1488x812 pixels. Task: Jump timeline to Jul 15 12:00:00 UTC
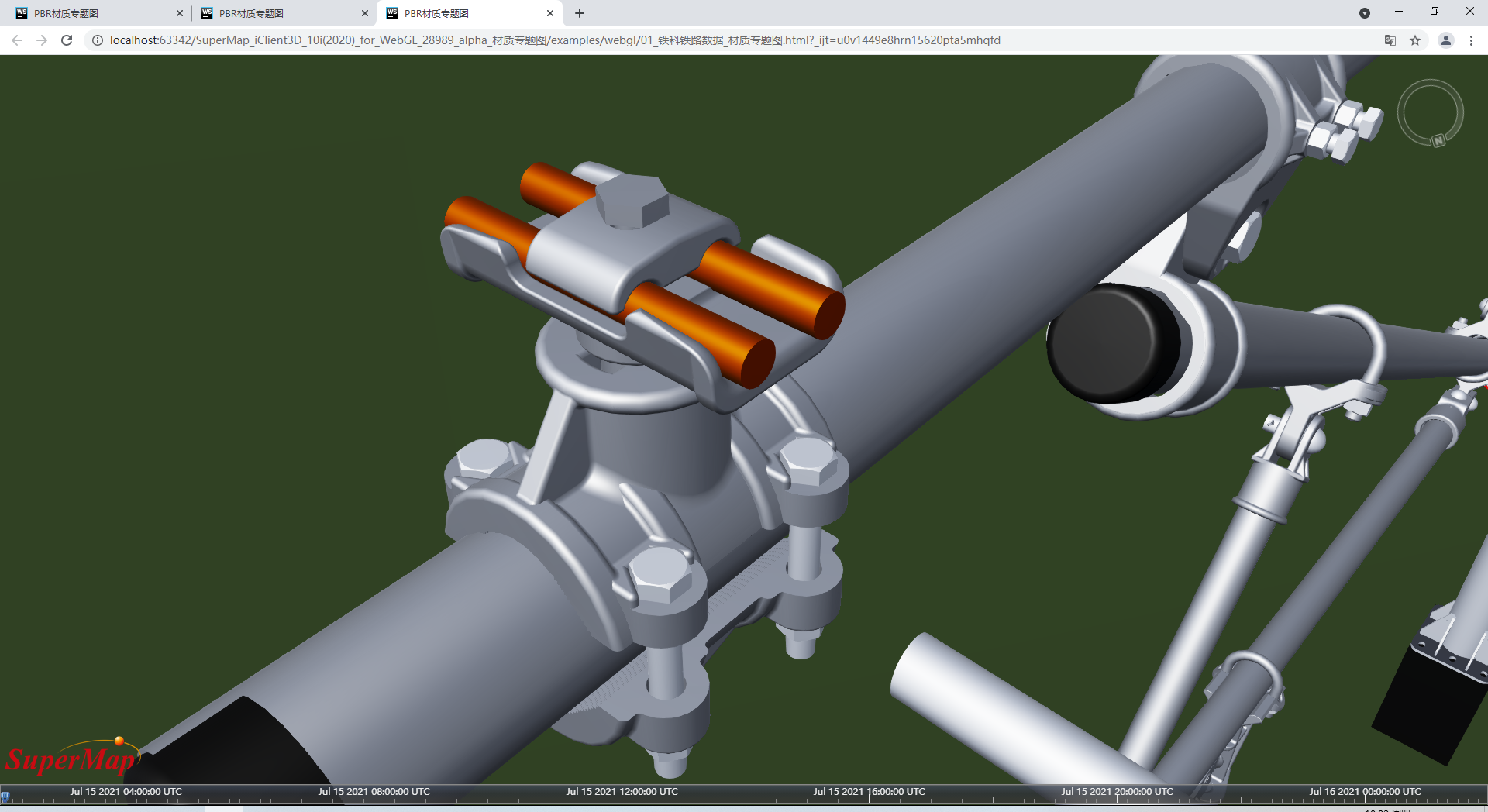[x=622, y=792]
